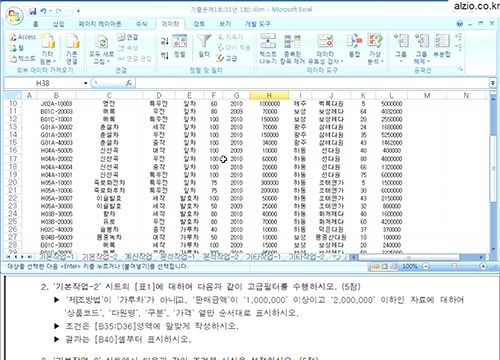
Task: Import data from Web (웹)
Action: click(17, 48)
